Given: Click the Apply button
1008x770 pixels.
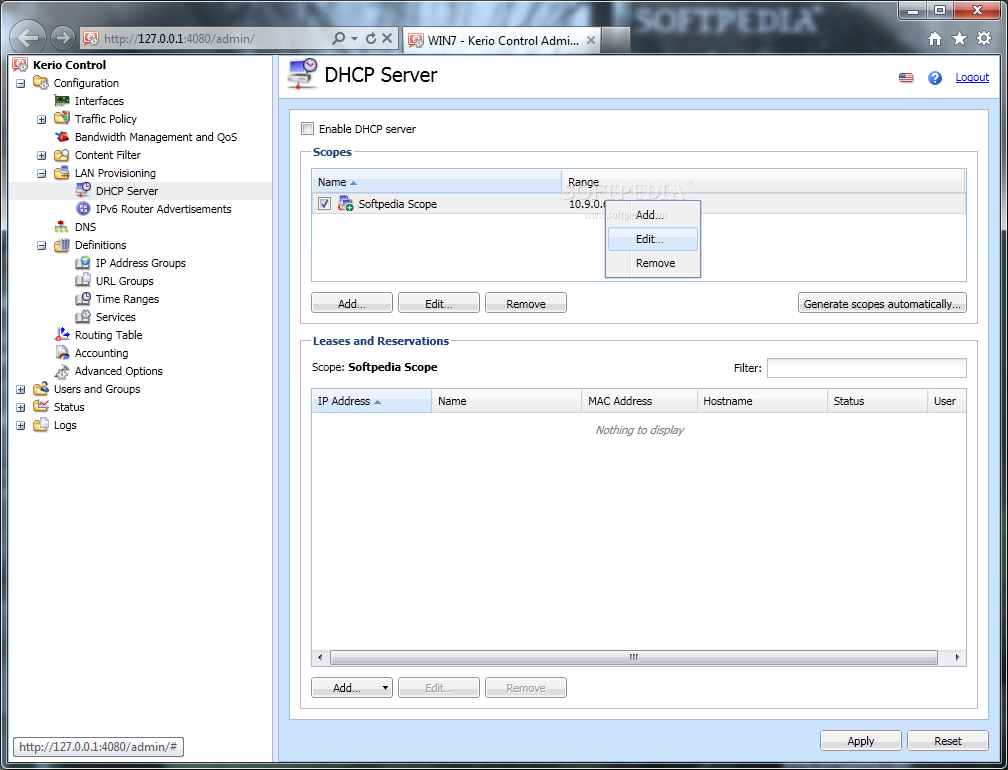Looking at the screenshot, I should (861, 741).
